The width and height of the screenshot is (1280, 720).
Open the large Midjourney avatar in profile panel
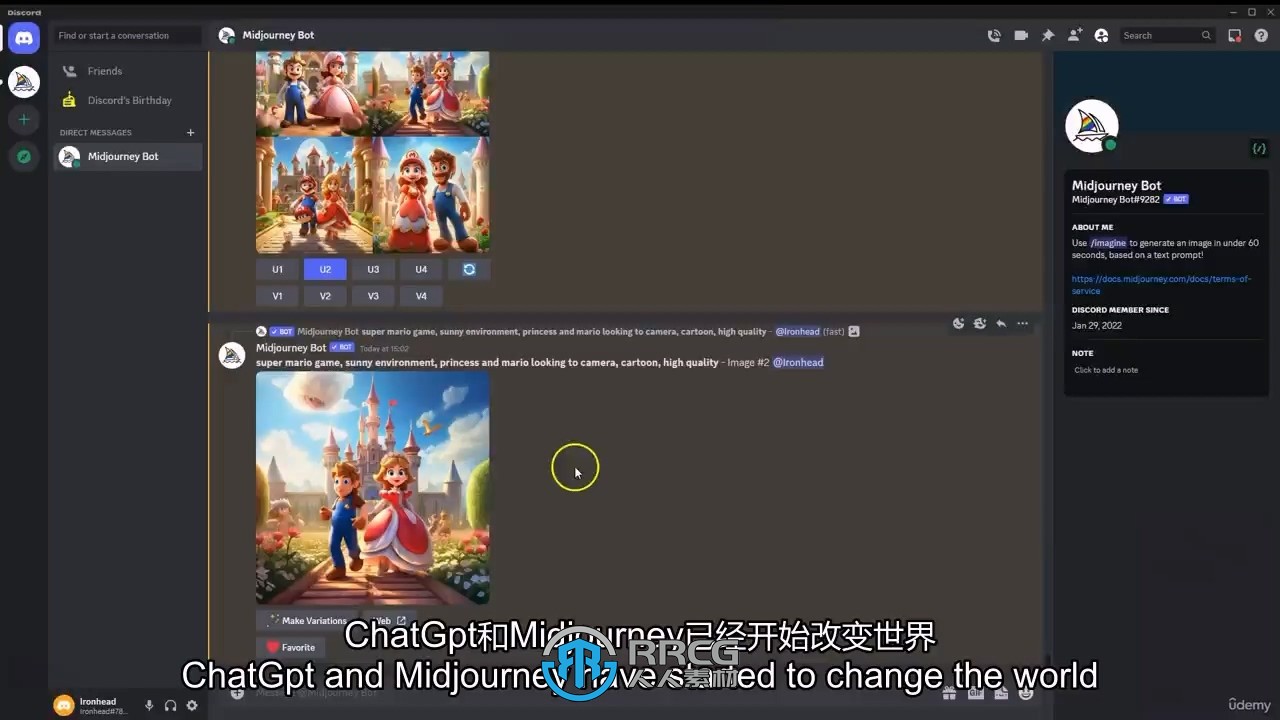tap(1092, 126)
